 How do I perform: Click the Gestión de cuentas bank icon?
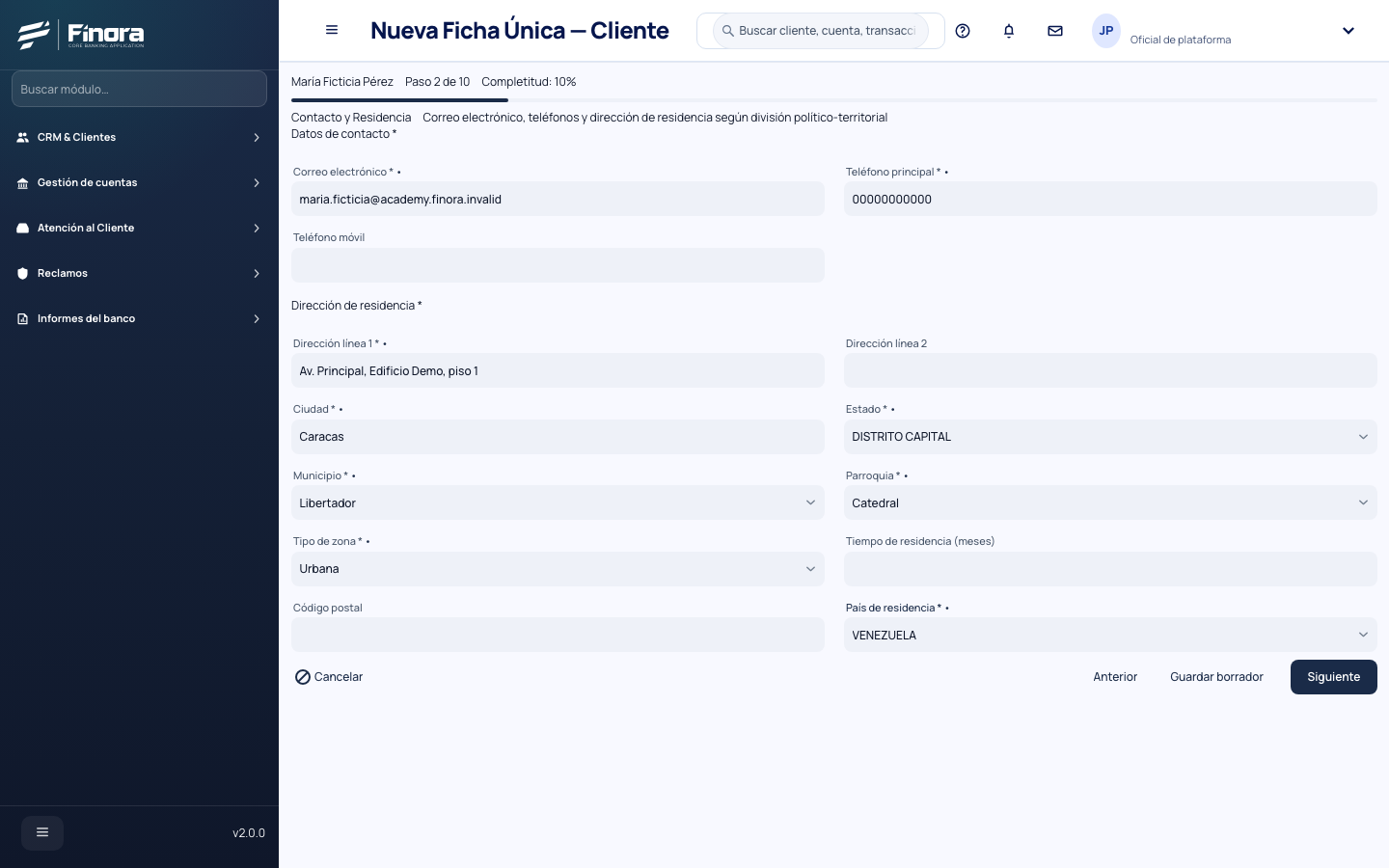pos(23,183)
